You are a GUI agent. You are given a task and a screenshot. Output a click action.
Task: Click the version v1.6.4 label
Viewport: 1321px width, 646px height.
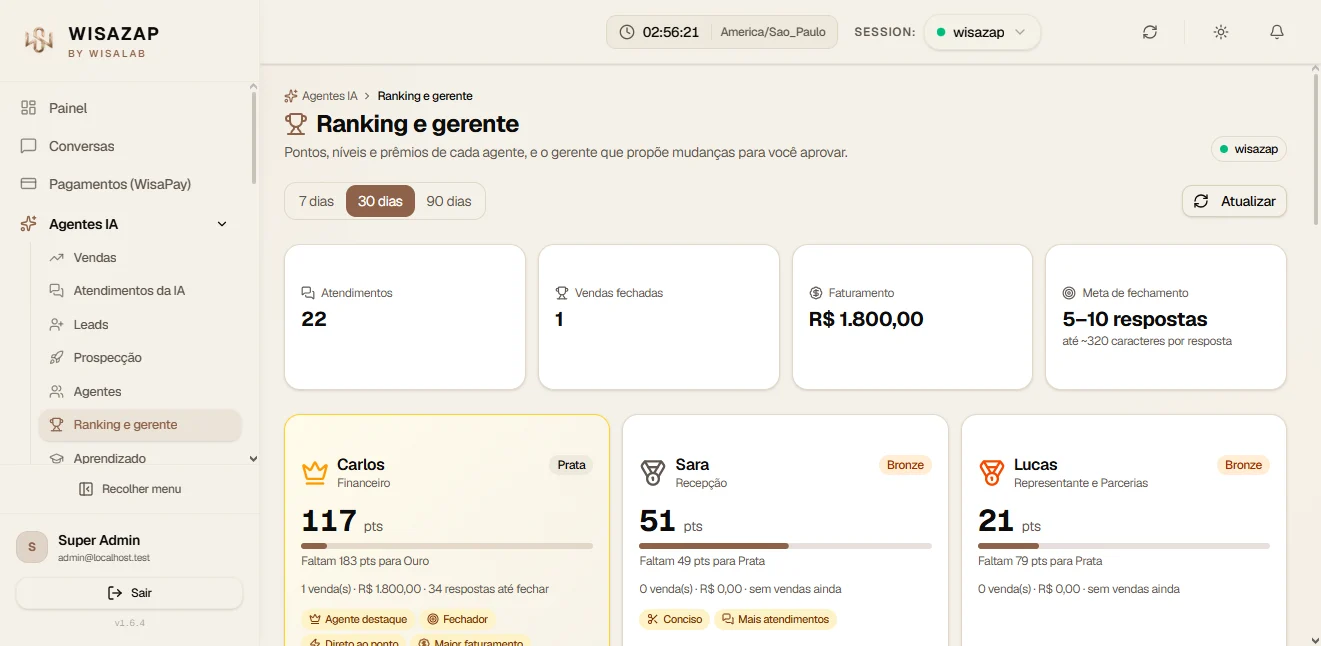(129, 623)
